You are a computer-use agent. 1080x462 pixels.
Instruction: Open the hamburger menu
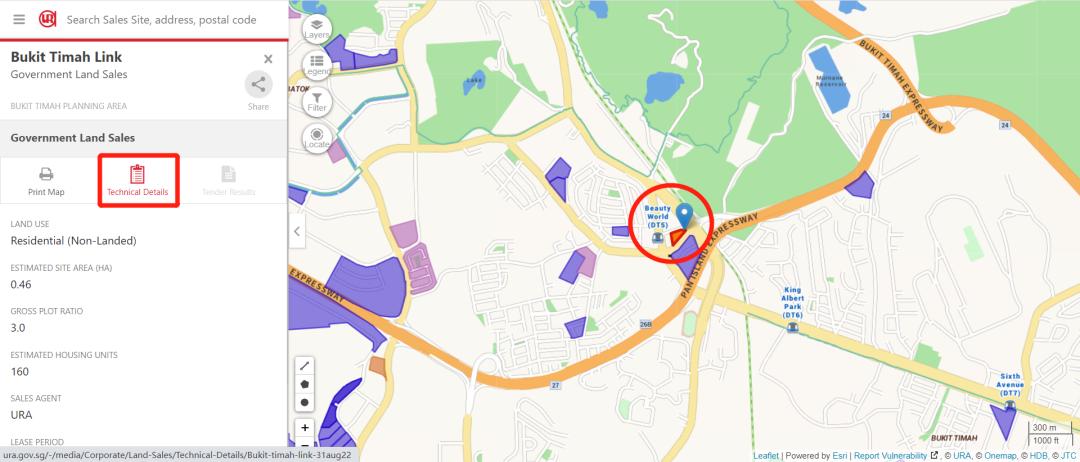click(19, 19)
